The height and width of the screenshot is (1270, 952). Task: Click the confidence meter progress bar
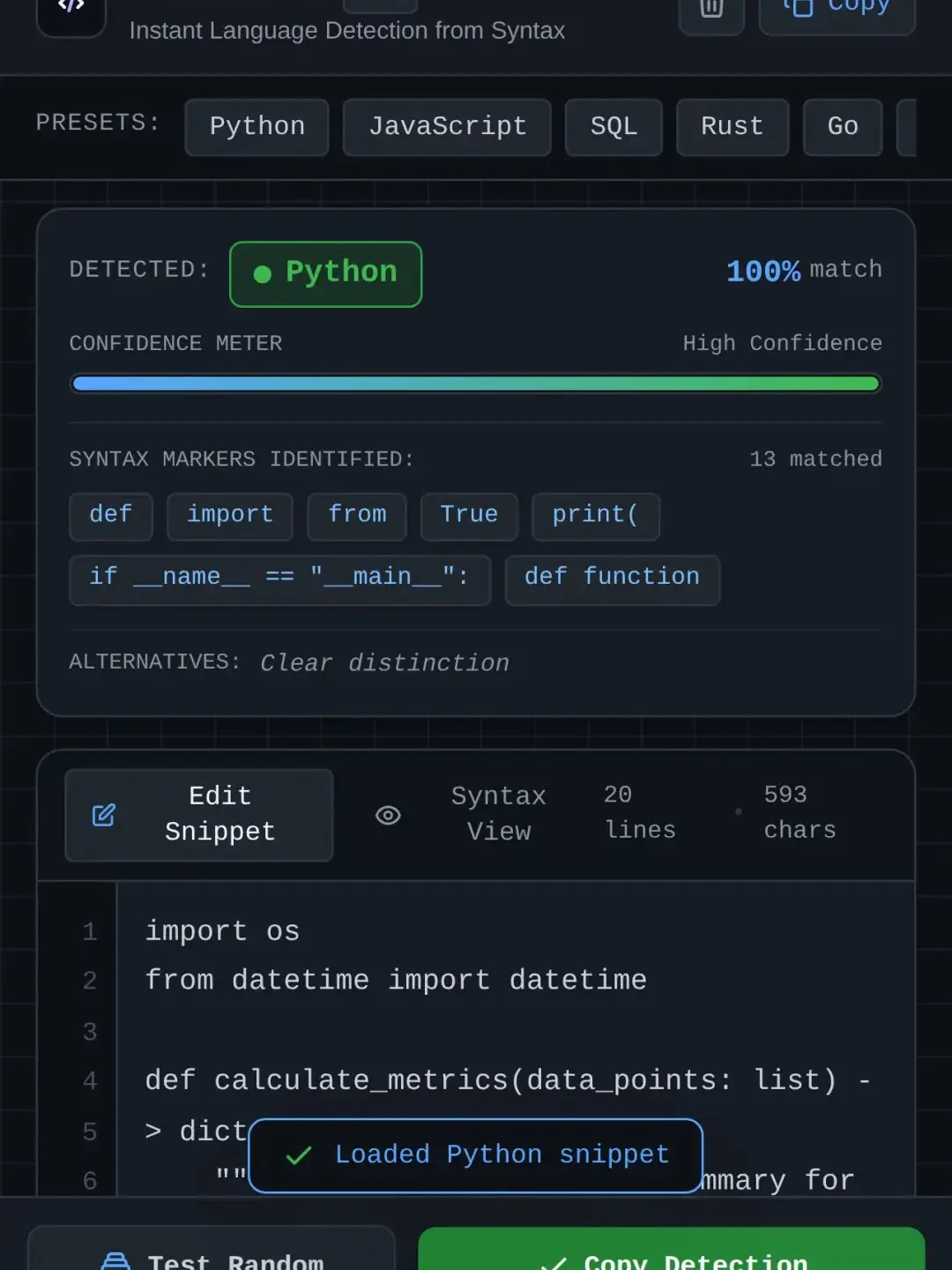(476, 384)
